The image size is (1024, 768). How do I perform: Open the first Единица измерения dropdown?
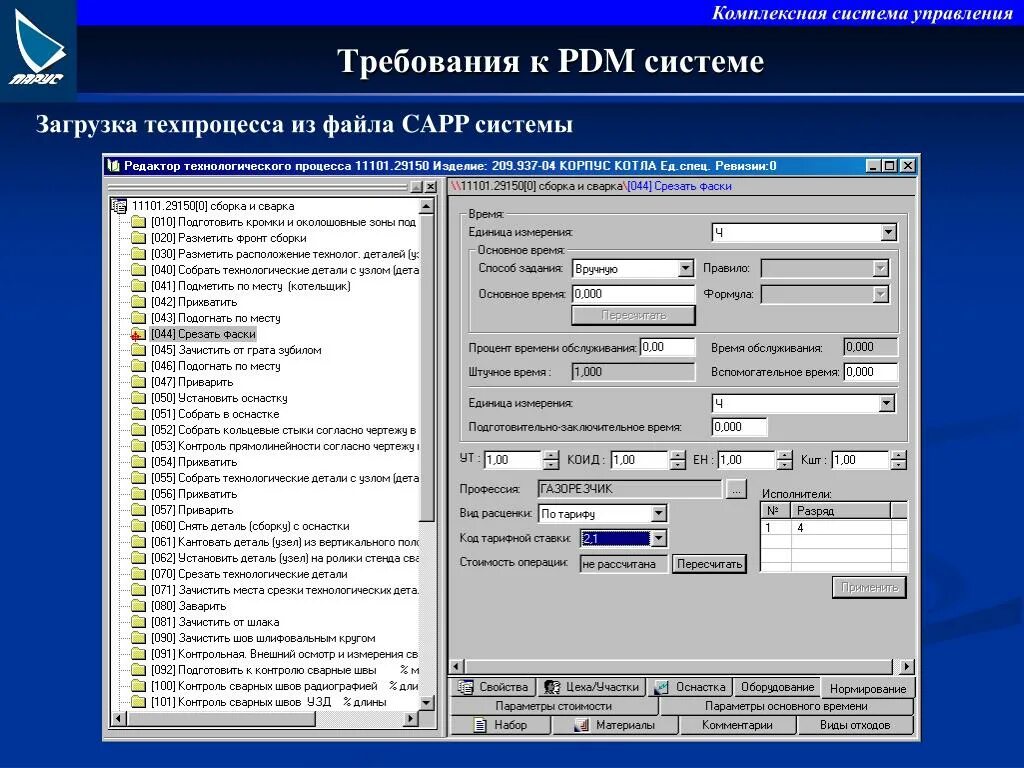tap(888, 232)
